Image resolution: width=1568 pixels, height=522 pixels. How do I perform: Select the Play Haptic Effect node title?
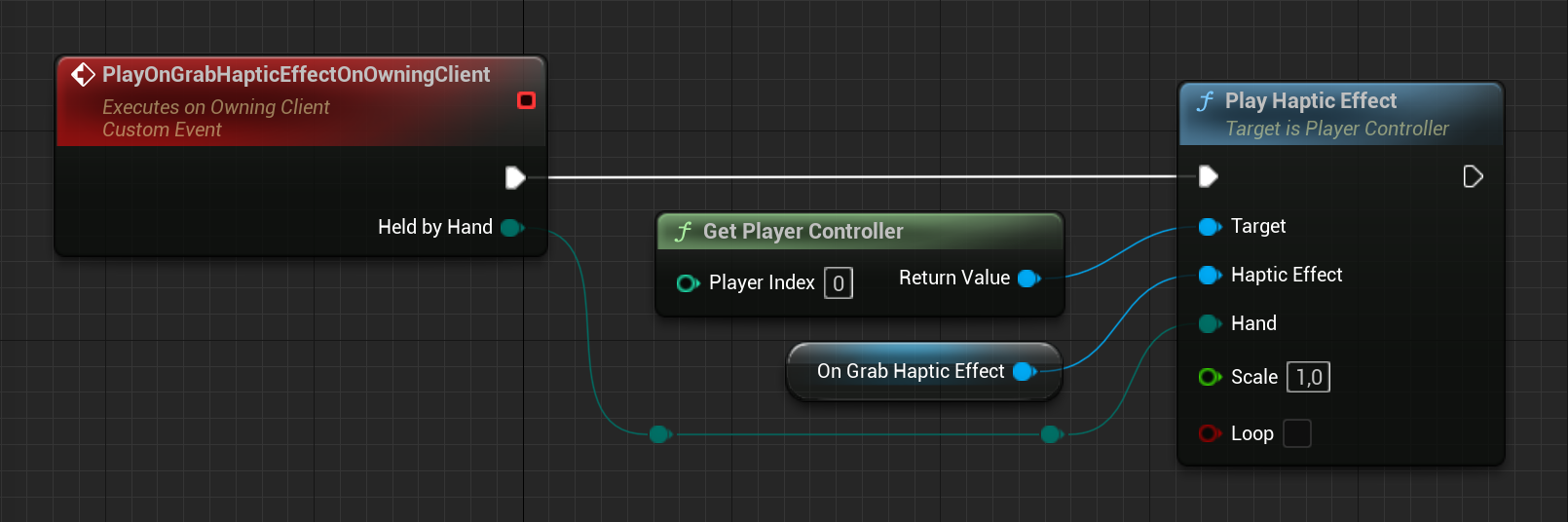tap(1311, 101)
